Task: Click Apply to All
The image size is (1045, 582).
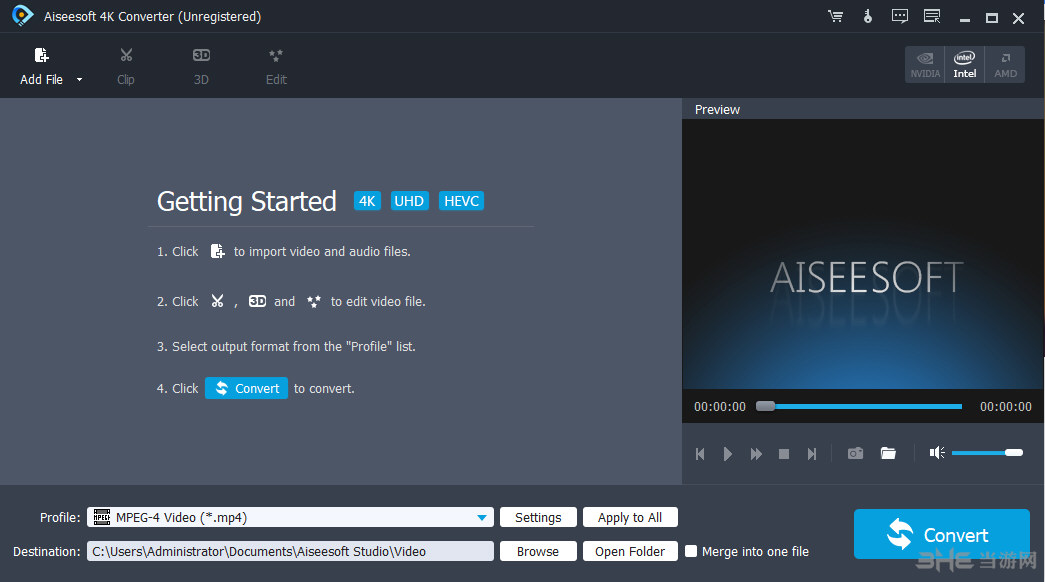Action: coord(630,517)
